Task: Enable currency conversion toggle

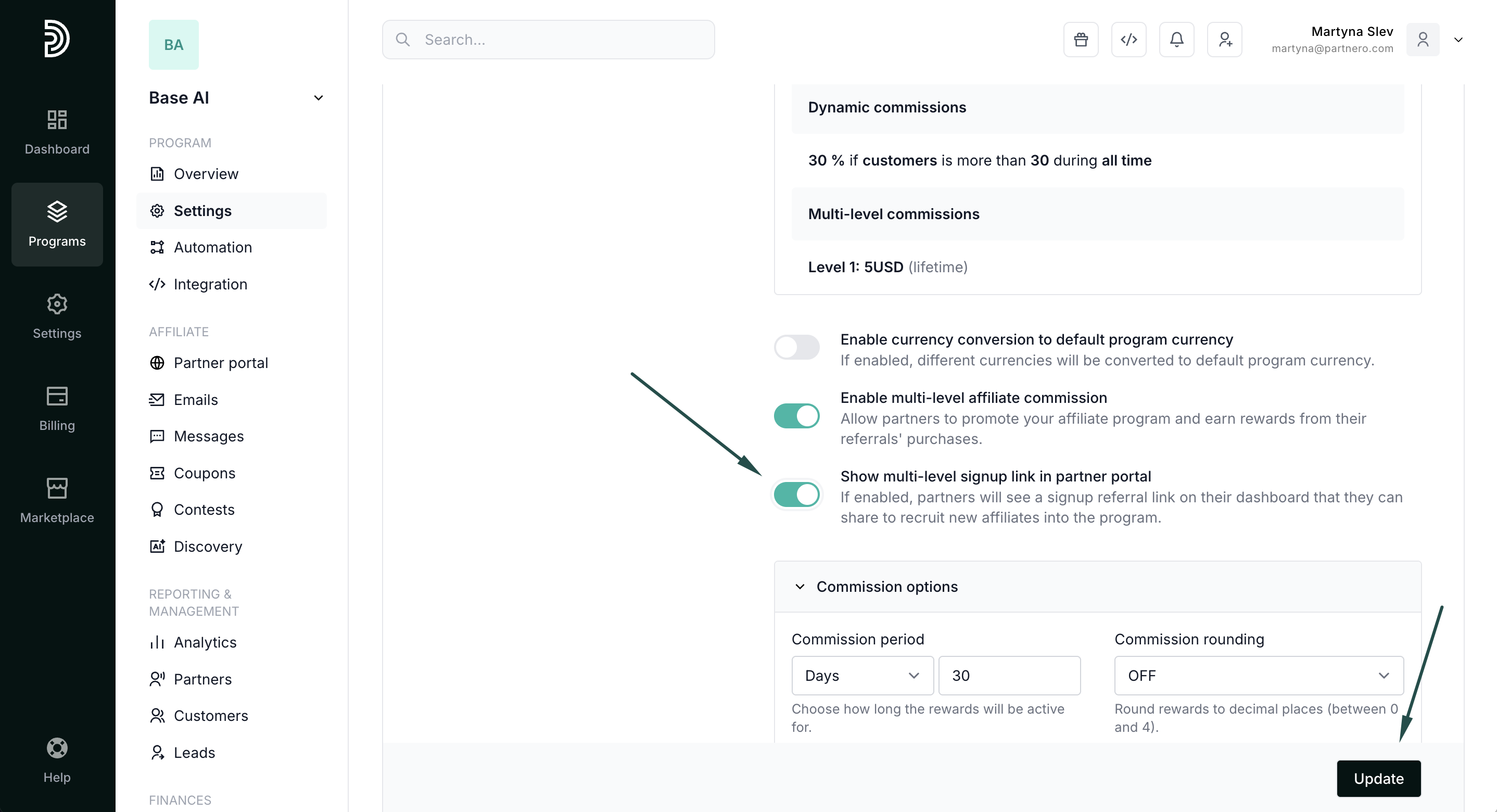Action: [x=796, y=348]
